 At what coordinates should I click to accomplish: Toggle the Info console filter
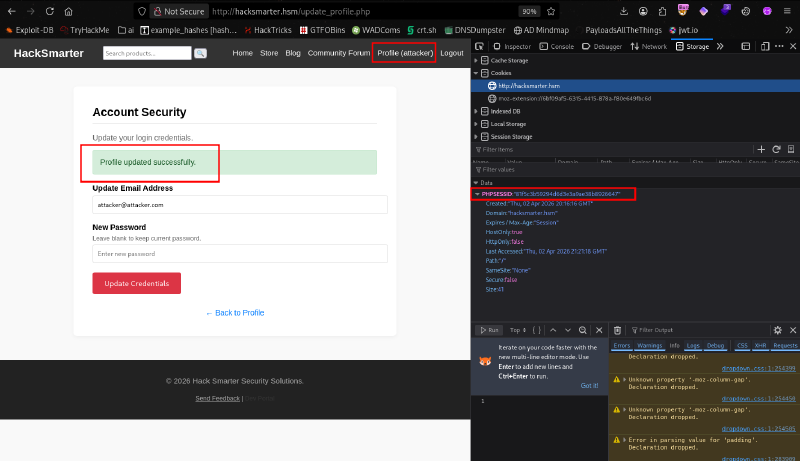pos(674,345)
